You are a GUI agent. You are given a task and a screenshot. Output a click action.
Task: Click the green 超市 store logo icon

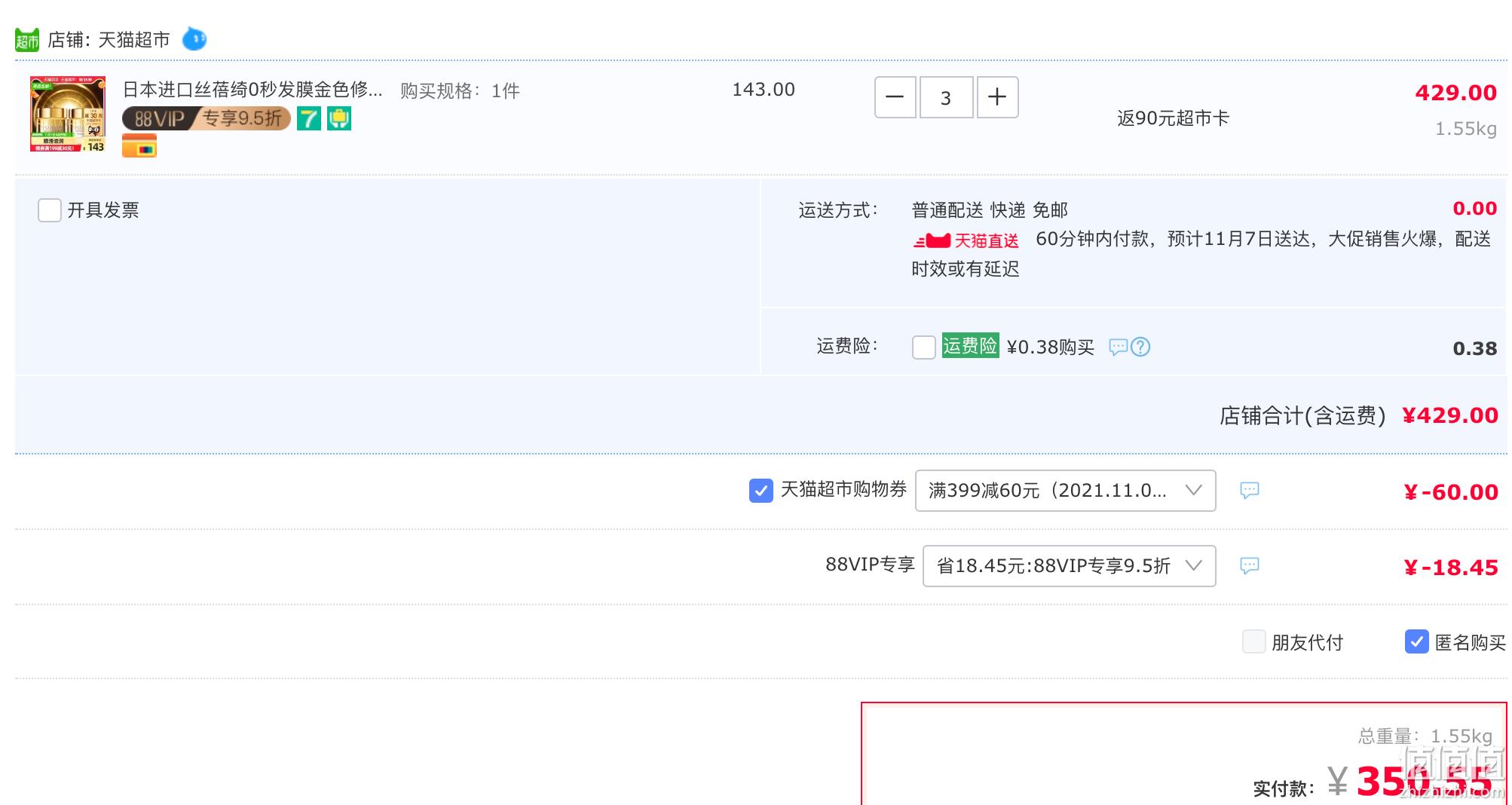(x=27, y=40)
